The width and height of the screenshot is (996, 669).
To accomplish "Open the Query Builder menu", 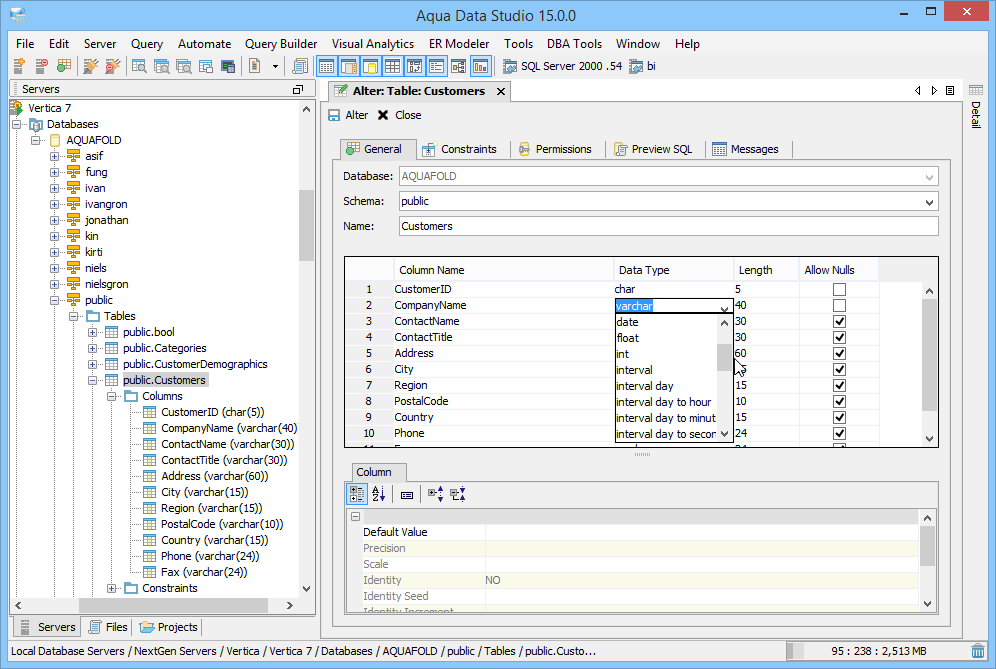I will coord(281,44).
